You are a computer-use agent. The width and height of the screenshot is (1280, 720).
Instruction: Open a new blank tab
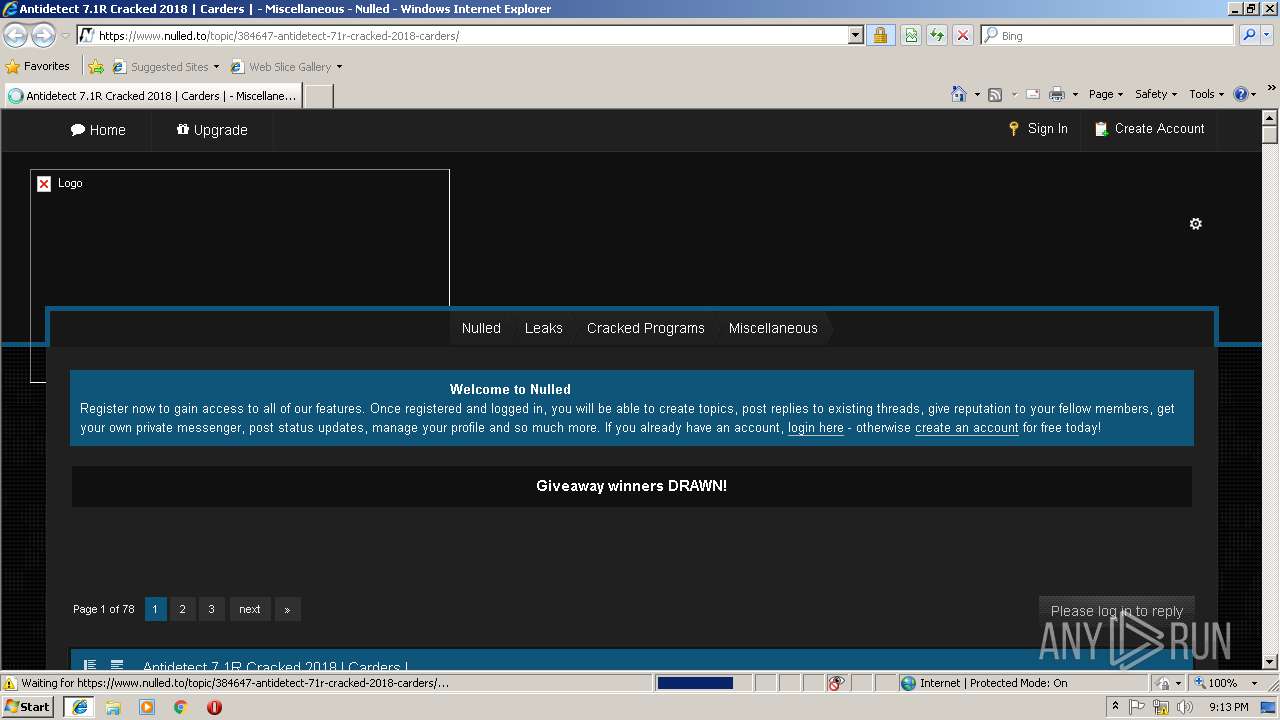tap(318, 96)
